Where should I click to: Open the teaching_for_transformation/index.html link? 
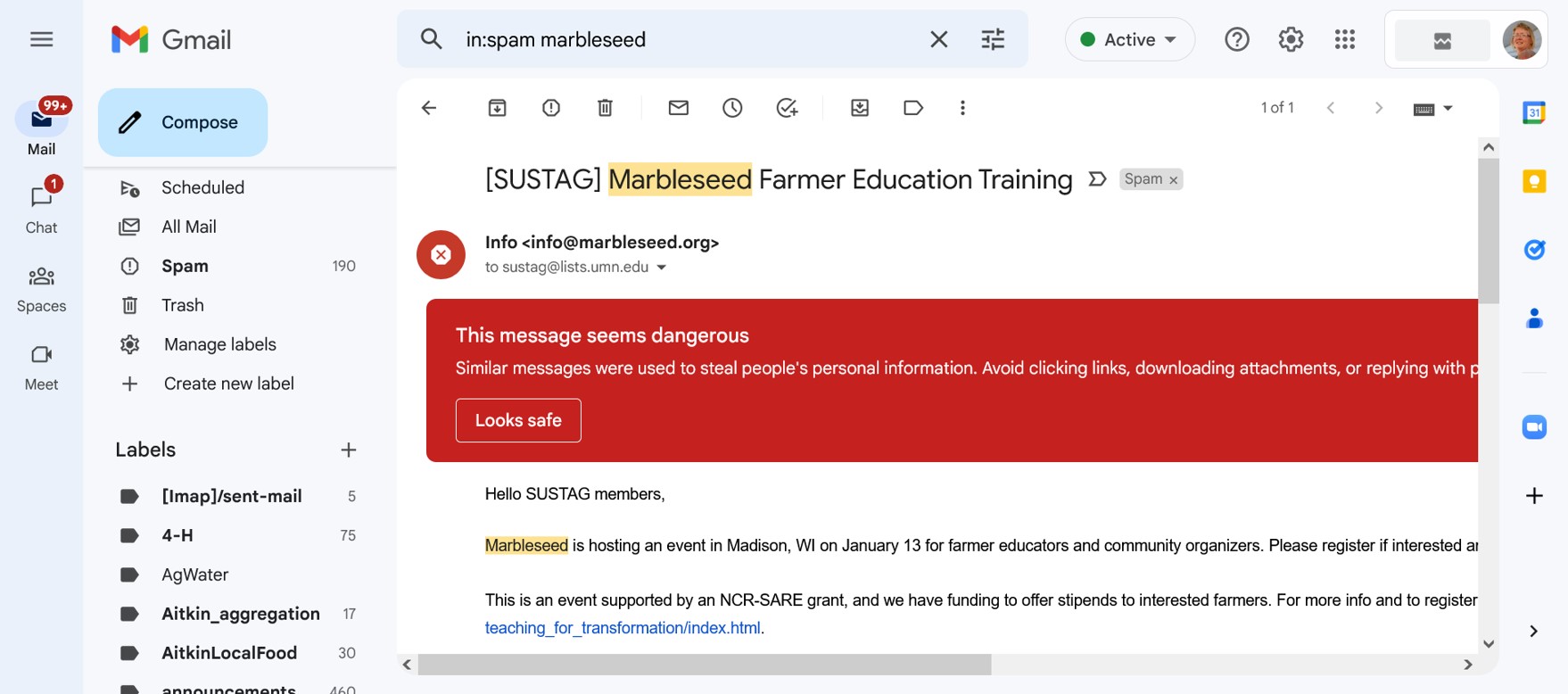pos(623,628)
